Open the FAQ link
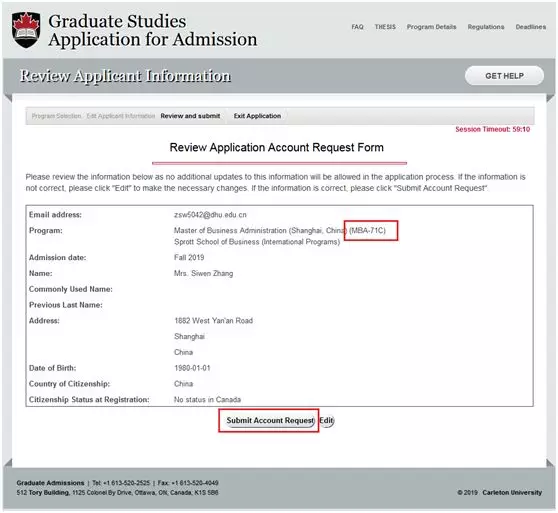The width and height of the screenshot is (558, 513). pos(357,27)
